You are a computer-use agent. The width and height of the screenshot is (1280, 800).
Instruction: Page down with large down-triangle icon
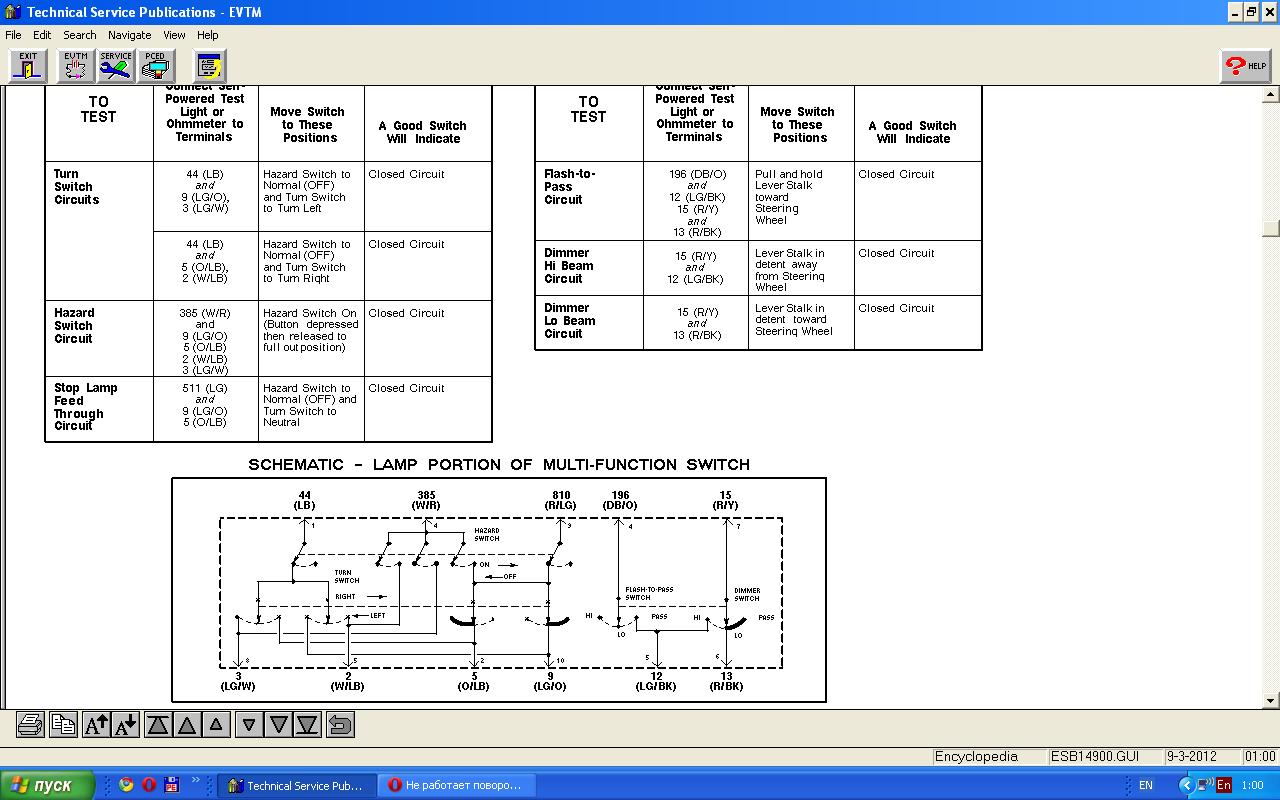[x=279, y=725]
